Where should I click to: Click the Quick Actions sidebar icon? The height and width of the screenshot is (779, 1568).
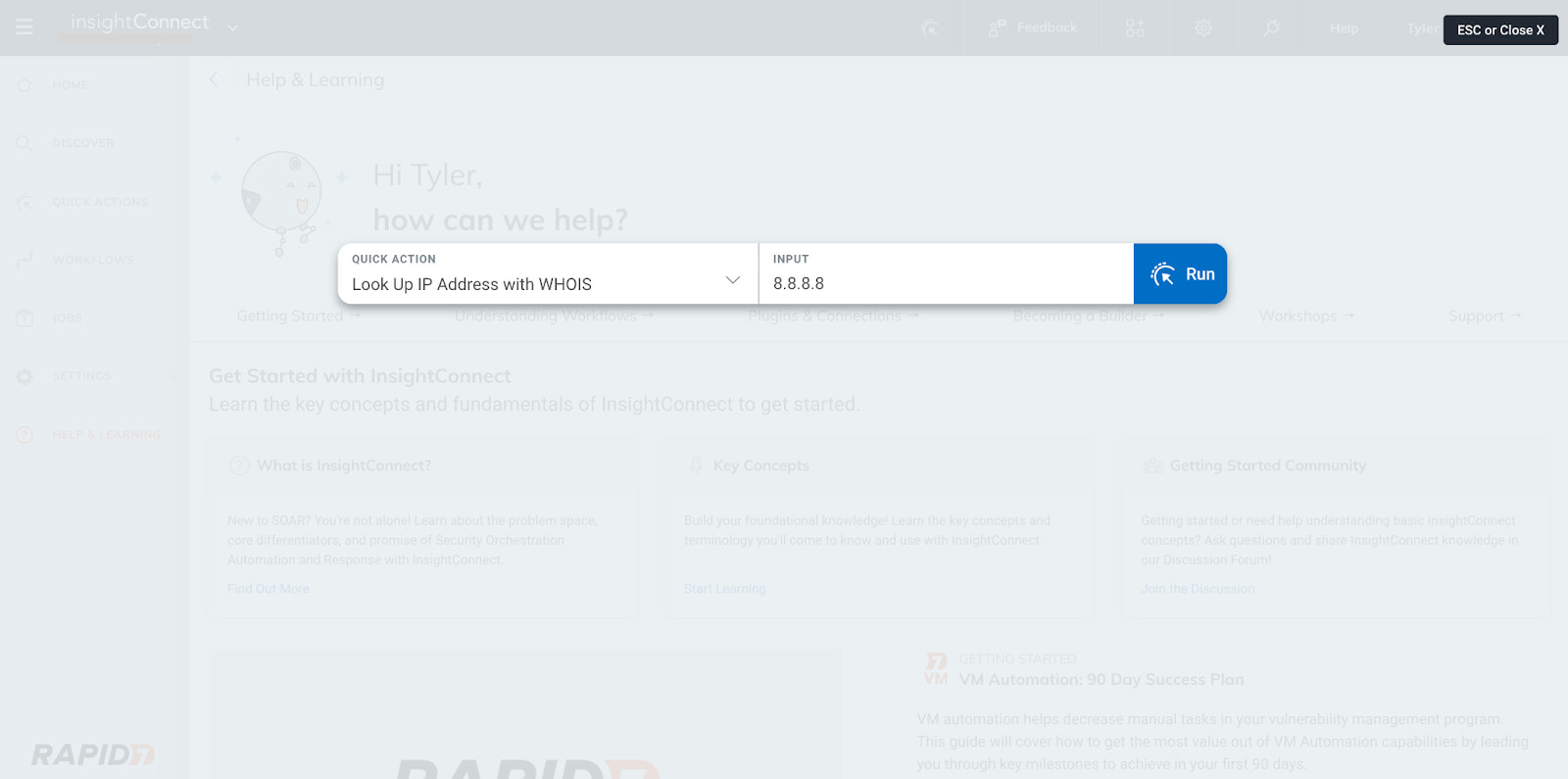click(x=24, y=202)
